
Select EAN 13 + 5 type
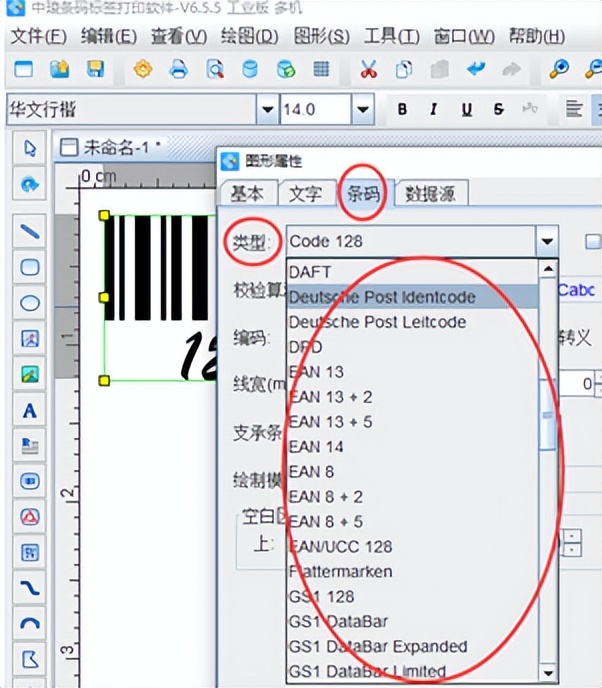click(x=412, y=422)
